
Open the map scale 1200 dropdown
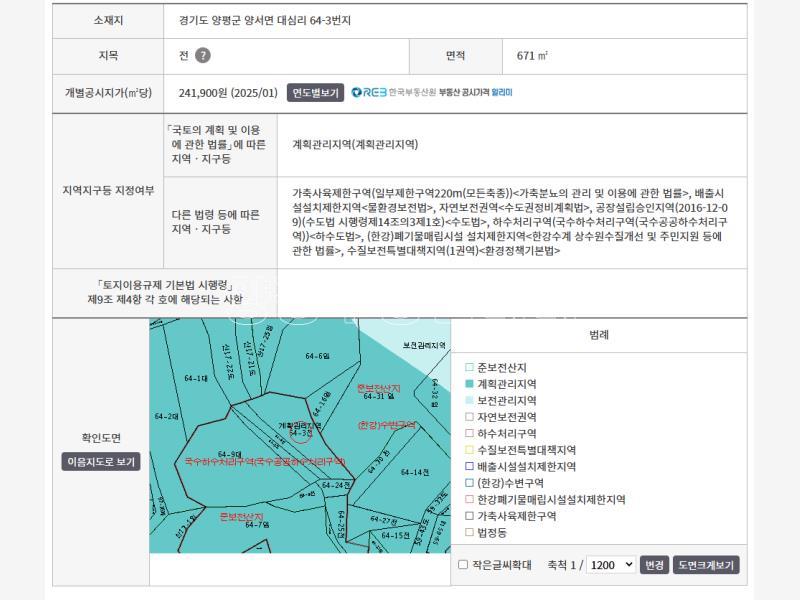611,565
